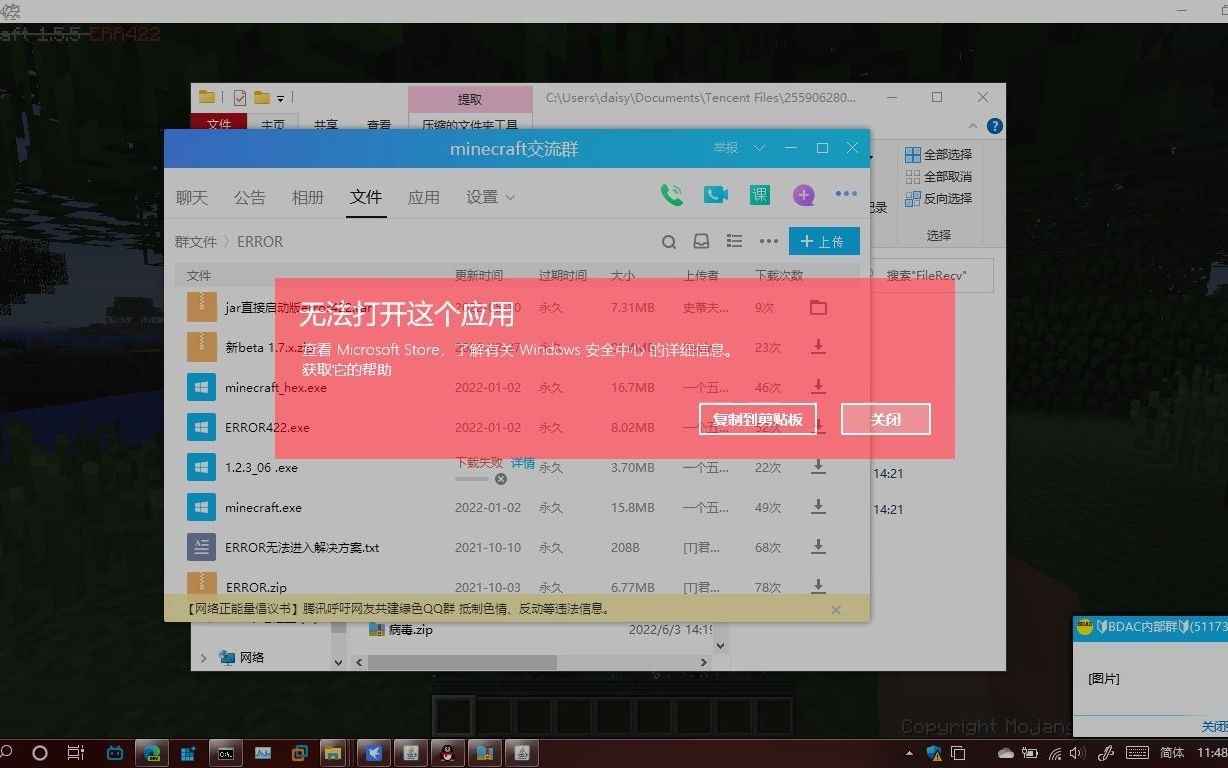The image size is (1228, 768).
Task: Open the Explorer 文件 menu tab
Action: pos(219,124)
